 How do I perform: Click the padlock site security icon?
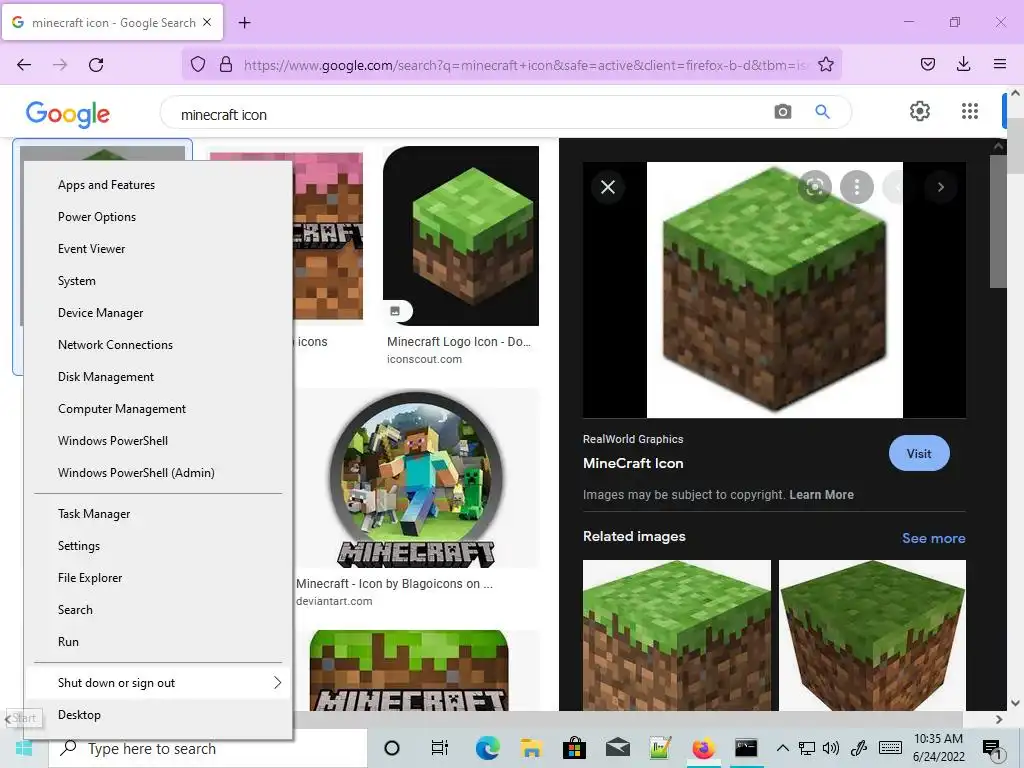pos(225,64)
